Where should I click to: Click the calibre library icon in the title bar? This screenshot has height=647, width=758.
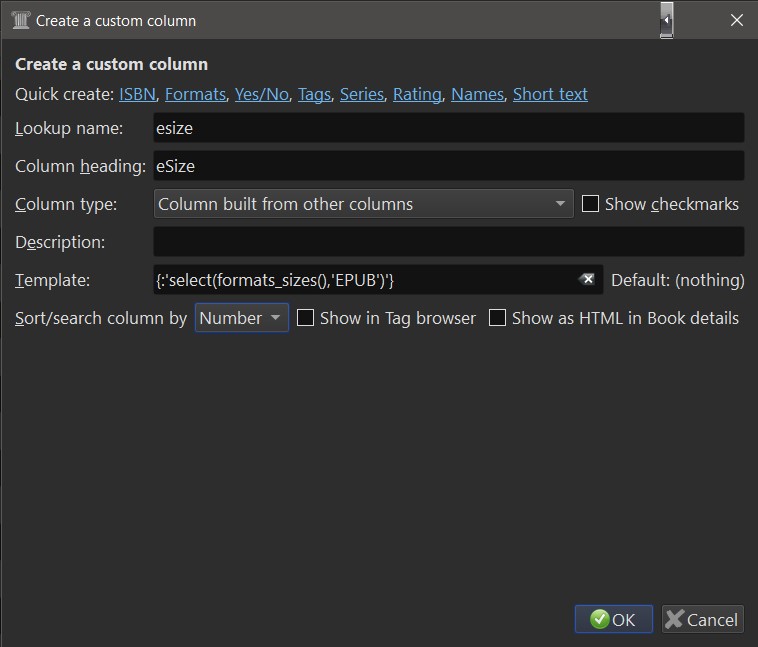tap(20, 20)
